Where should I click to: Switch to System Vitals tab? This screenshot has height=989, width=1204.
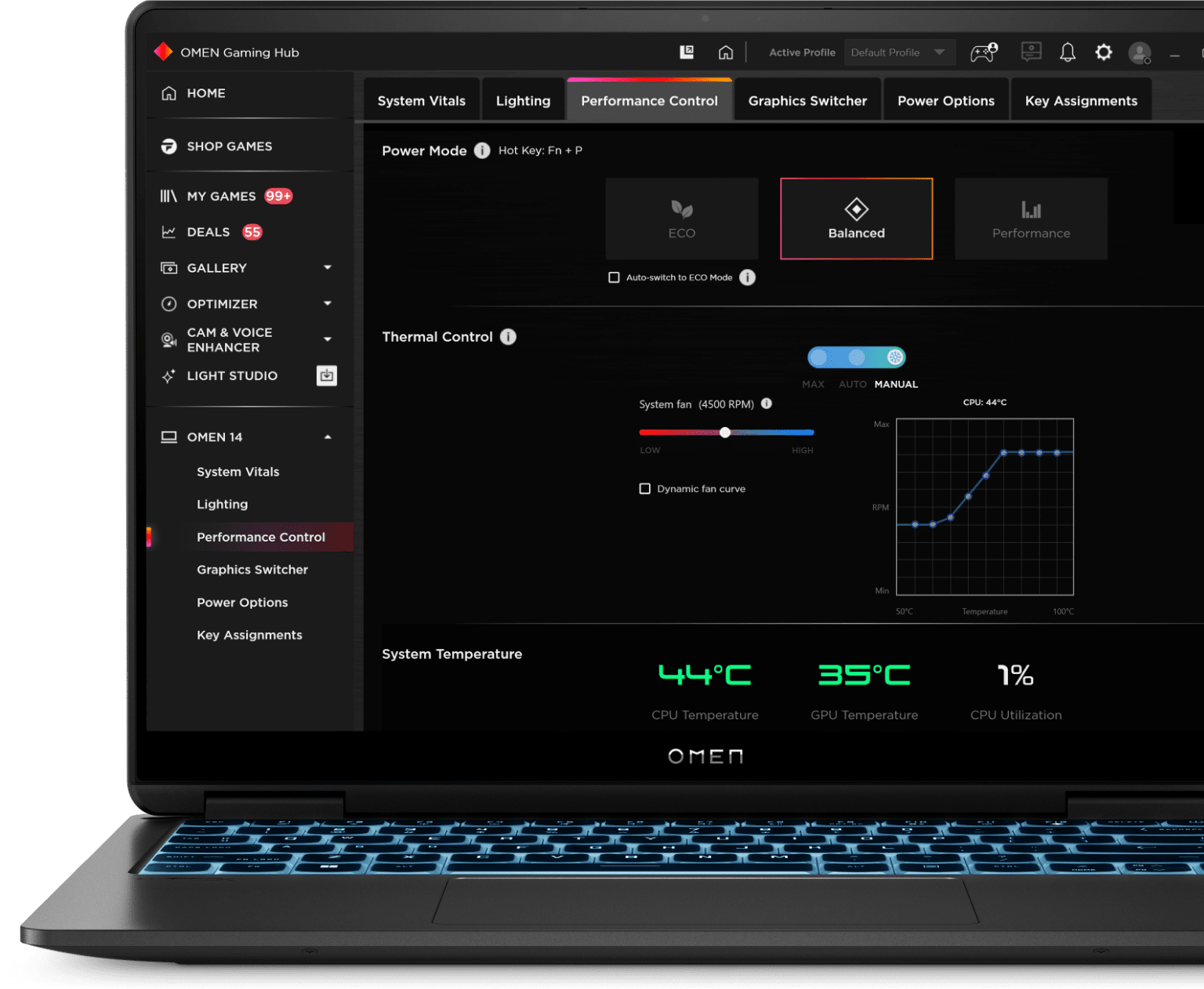[x=422, y=100]
